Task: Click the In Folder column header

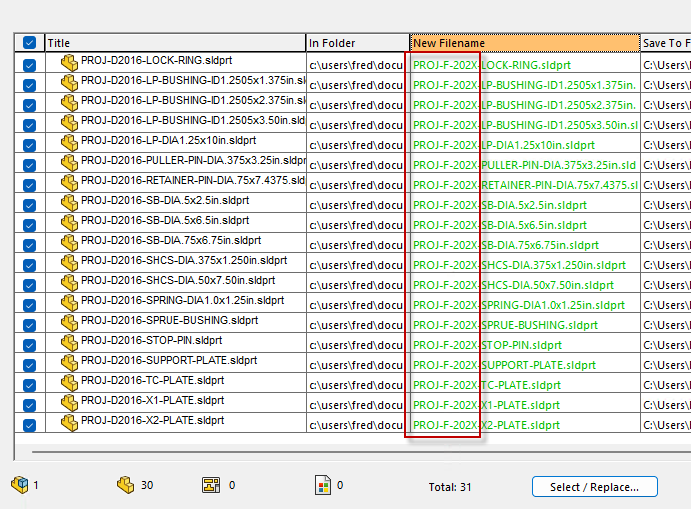Action: [x=357, y=43]
